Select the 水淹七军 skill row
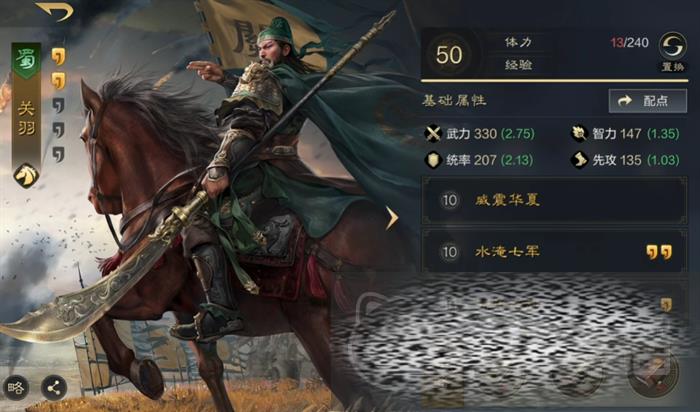 tap(554, 252)
